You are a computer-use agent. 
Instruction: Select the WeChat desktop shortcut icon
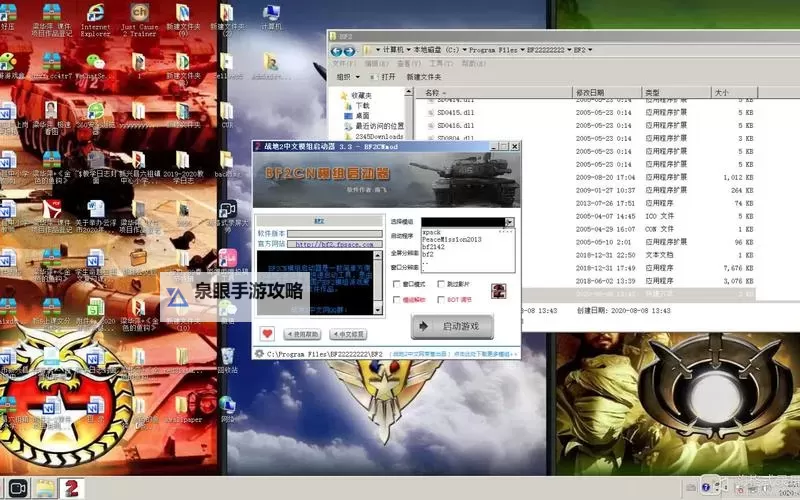[95, 66]
